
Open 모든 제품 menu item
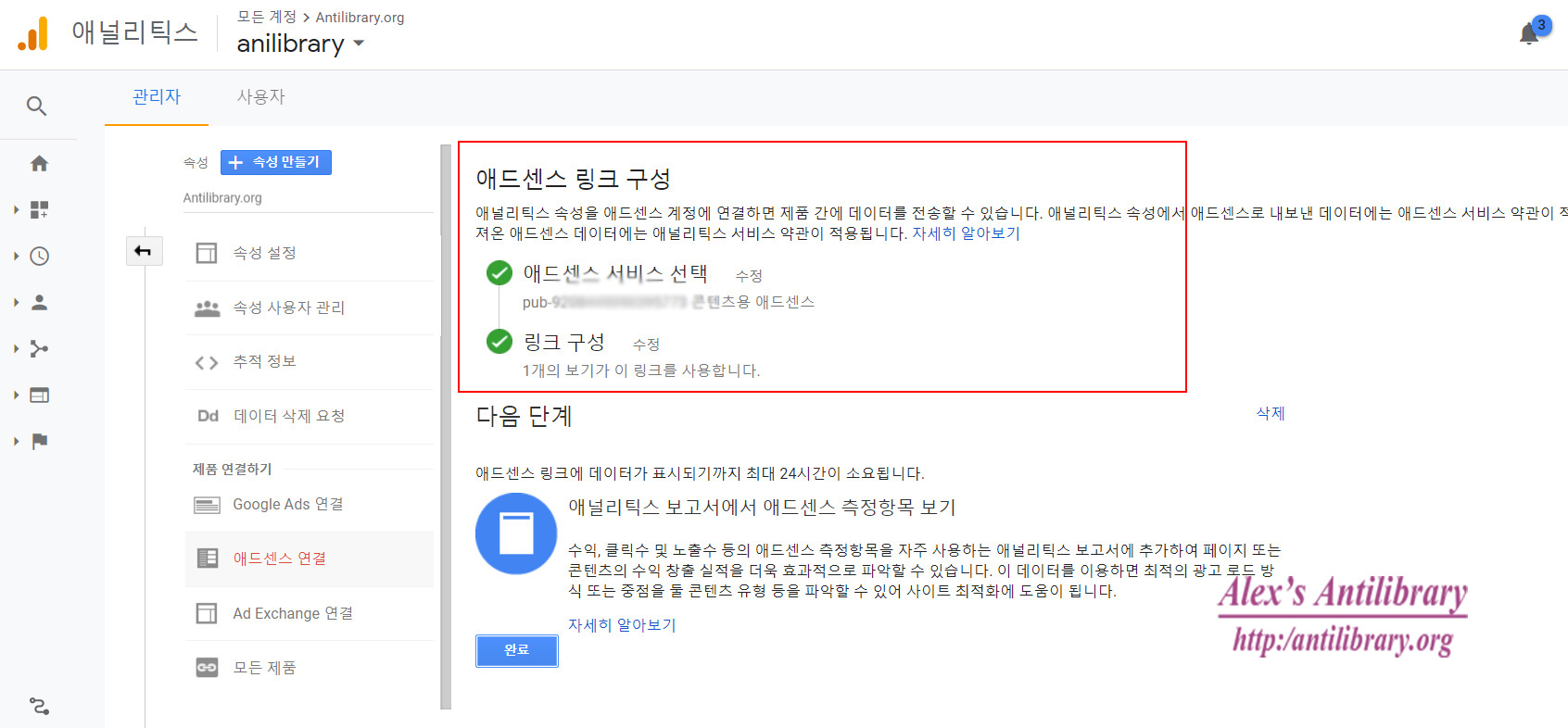[x=310, y=668]
